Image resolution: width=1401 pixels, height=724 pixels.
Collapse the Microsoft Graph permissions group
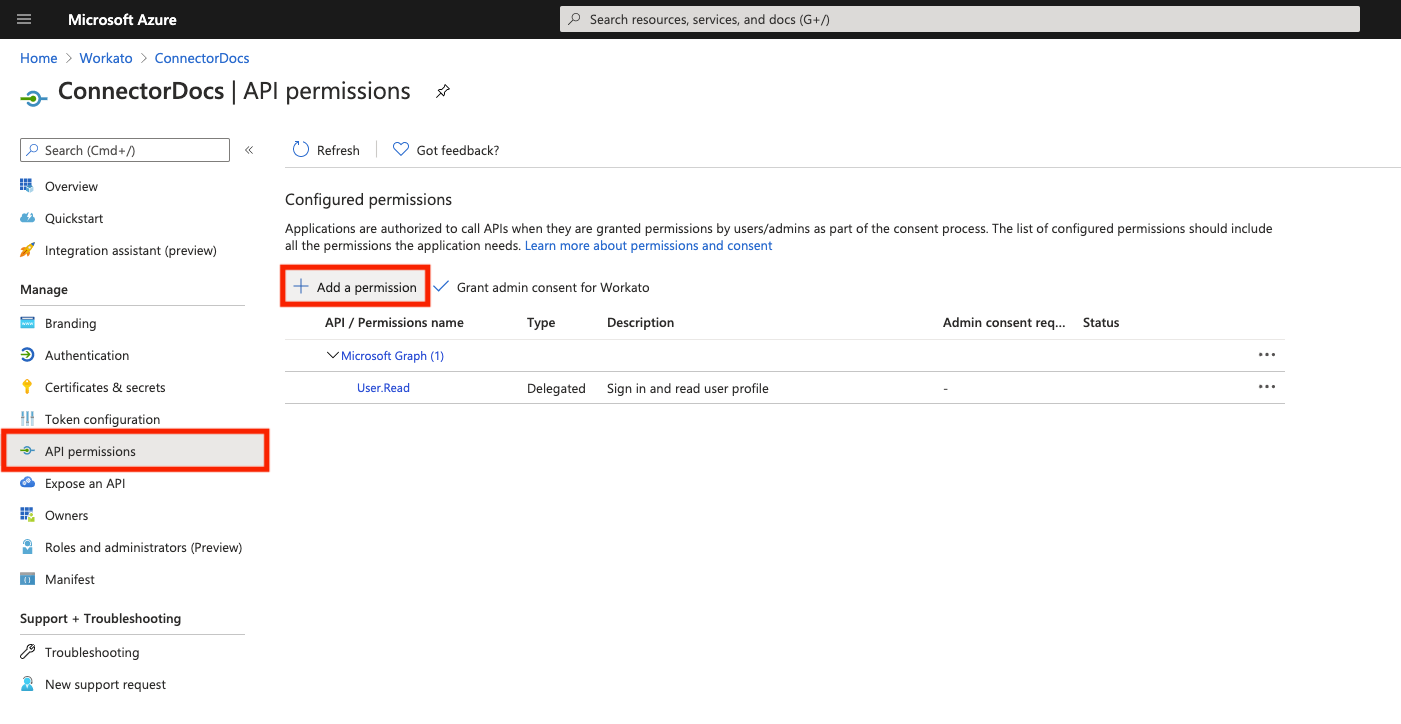pyautogui.click(x=333, y=355)
